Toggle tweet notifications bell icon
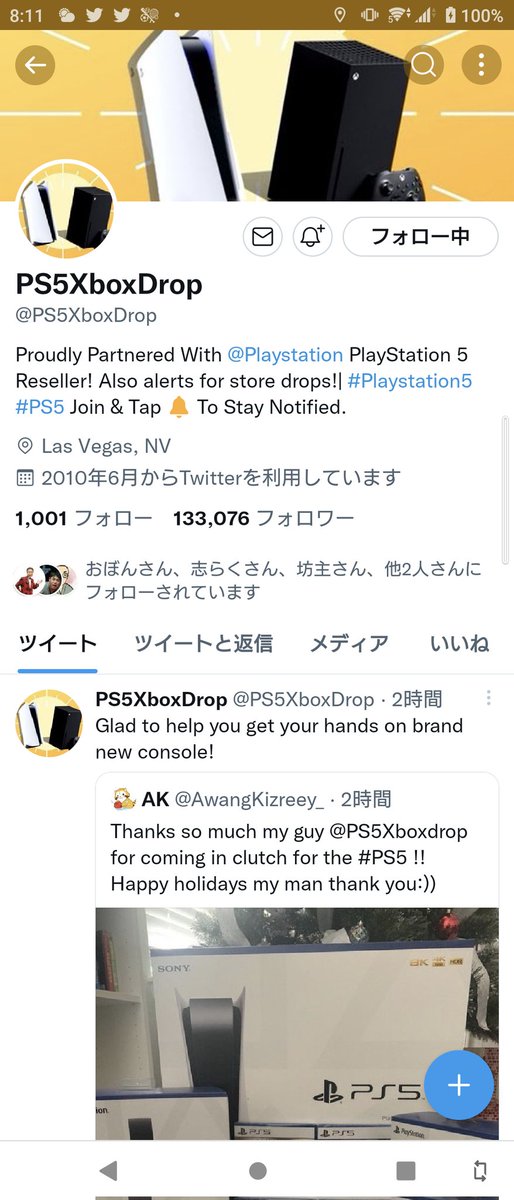Screen dimensions: 514x1200 point(312,237)
